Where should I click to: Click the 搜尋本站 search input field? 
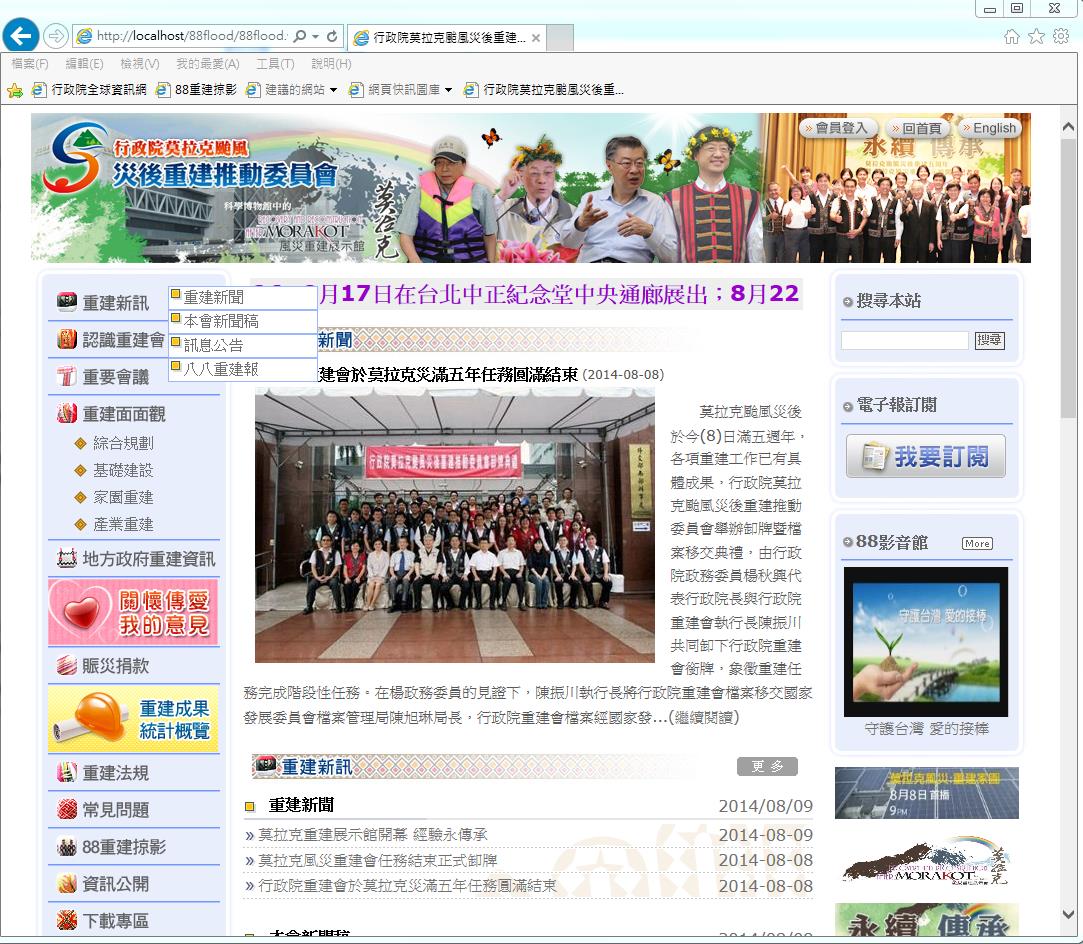point(905,340)
